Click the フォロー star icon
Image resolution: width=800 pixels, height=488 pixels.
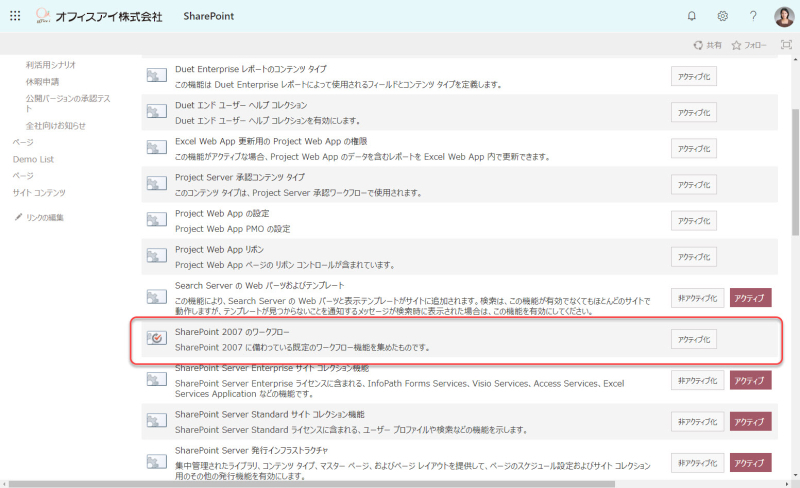tap(736, 45)
